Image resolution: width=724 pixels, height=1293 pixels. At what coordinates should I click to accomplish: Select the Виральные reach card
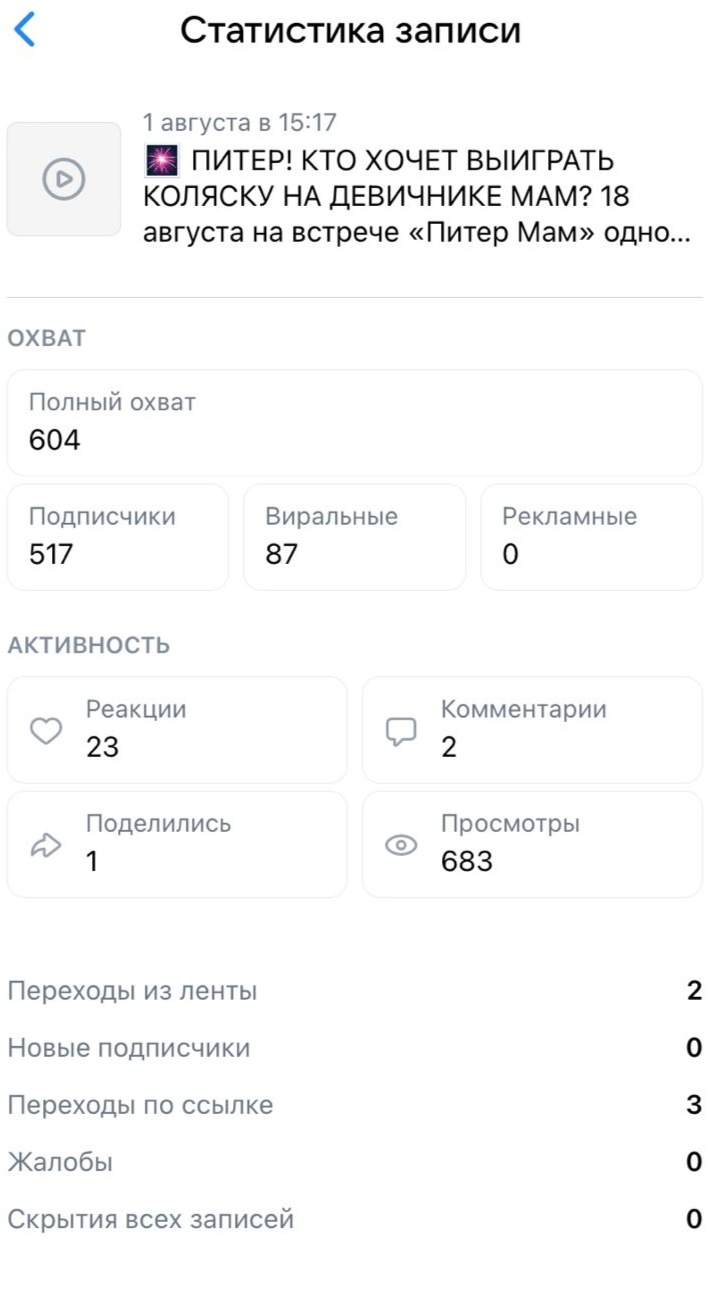[x=355, y=537]
